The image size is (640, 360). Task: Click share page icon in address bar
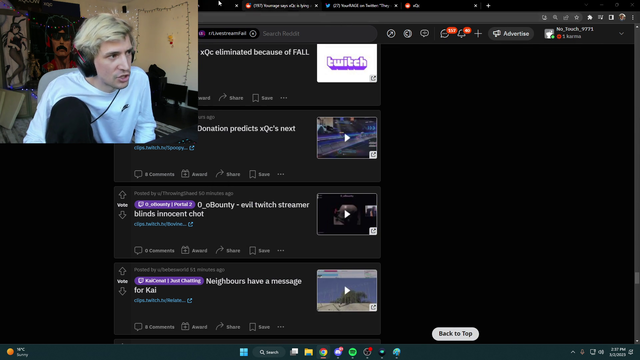[566, 18]
